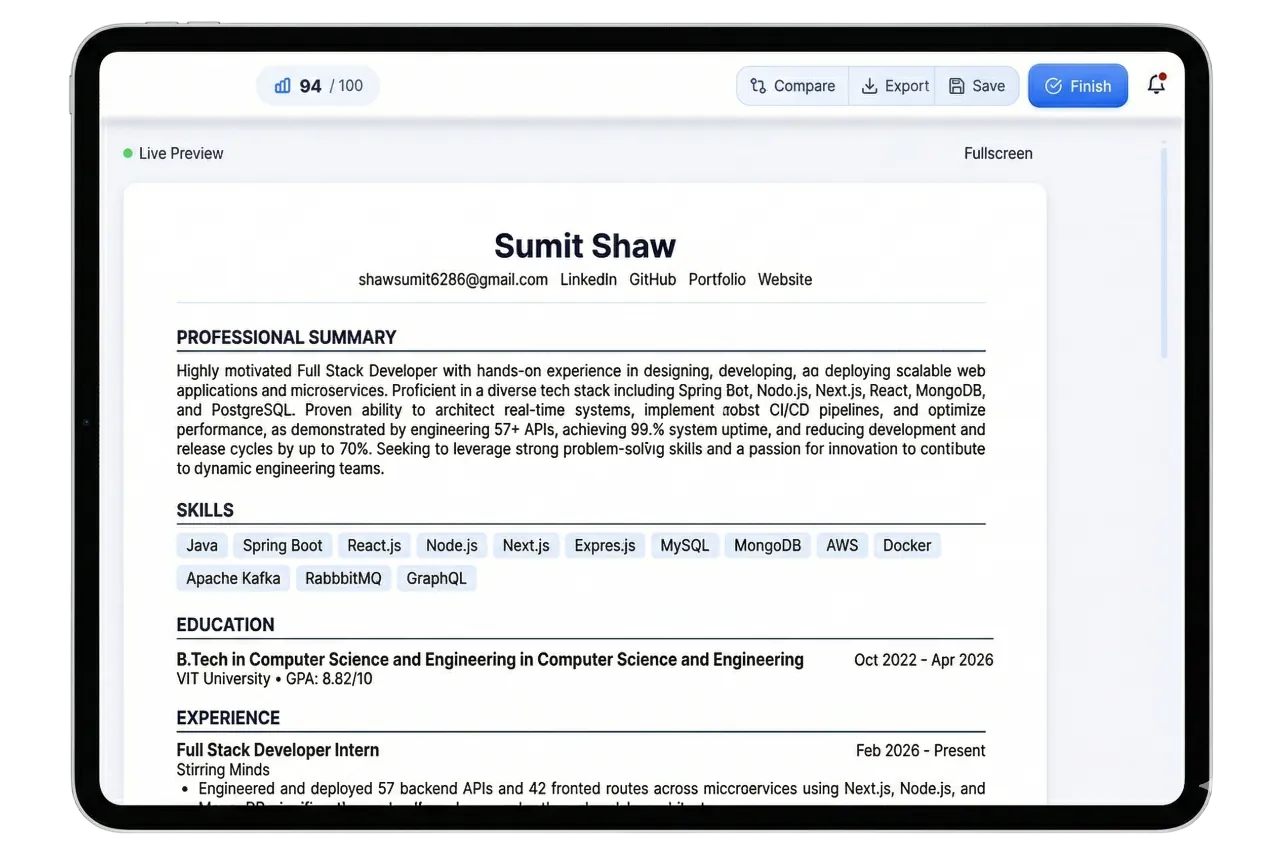Select the Node.js skill tag

tap(452, 546)
